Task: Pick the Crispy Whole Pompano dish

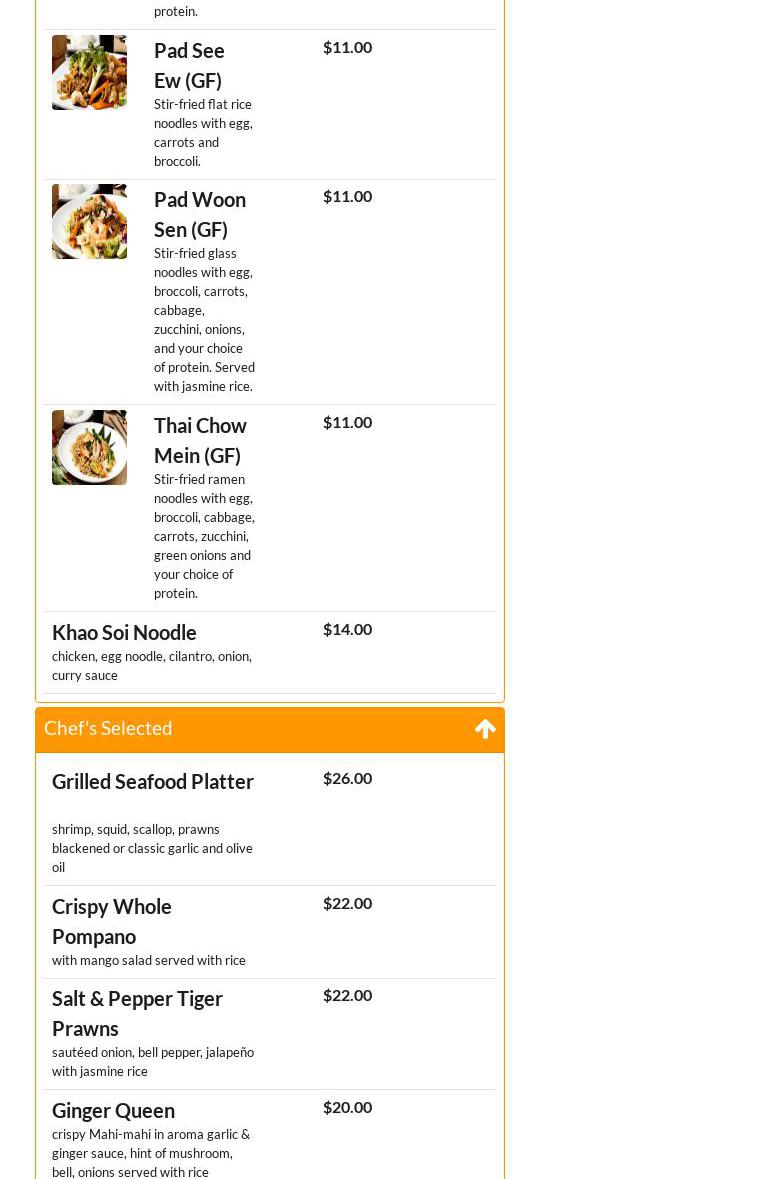Action: pos(112,921)
